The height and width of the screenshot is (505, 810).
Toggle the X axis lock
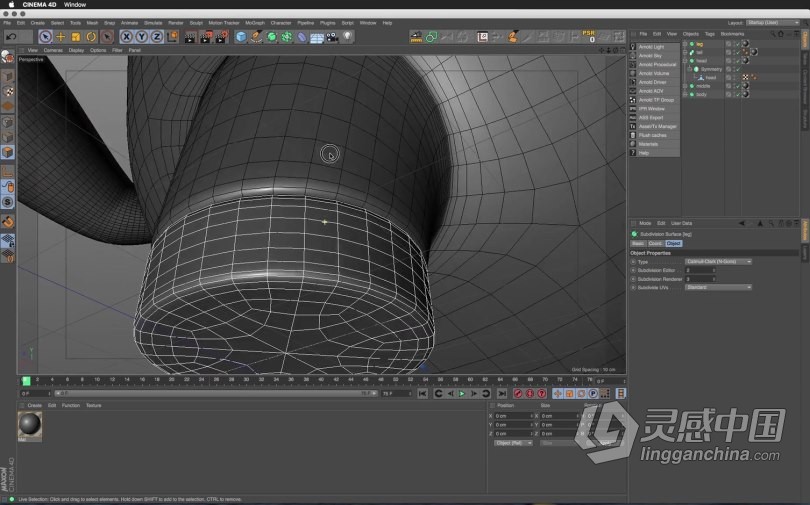[x=126, y=37]
